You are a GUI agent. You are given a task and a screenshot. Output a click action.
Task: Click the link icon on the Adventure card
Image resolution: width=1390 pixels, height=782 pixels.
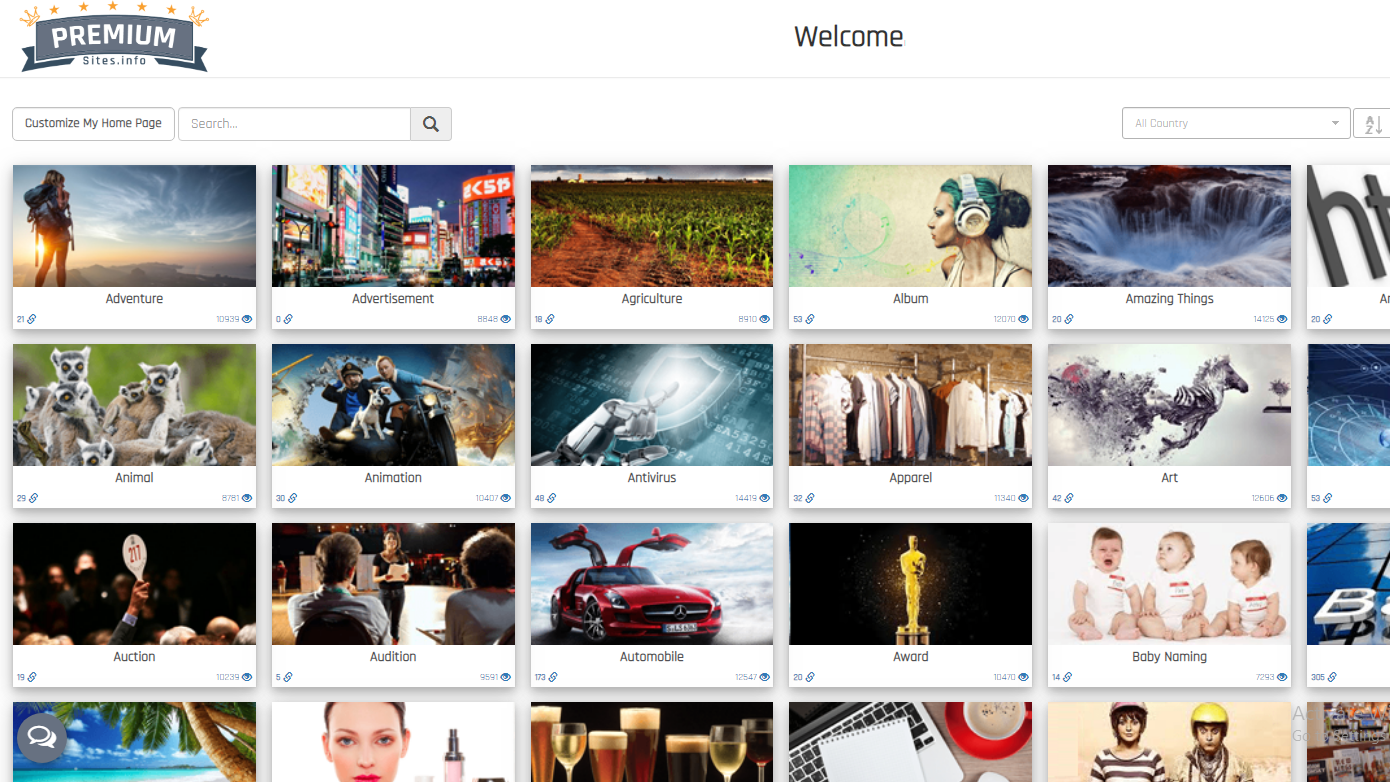[x=32, y=319]
